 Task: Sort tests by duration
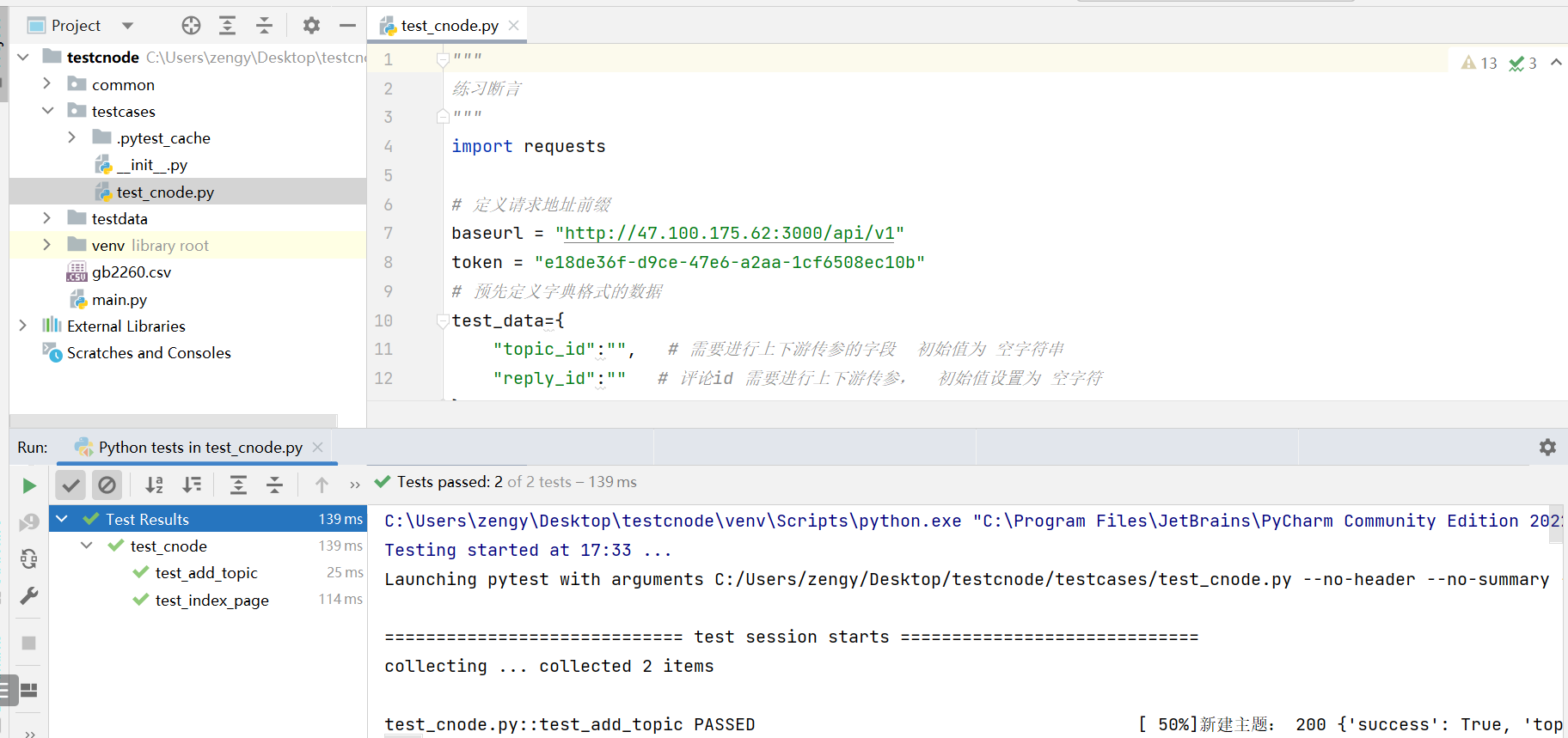click(x=193, y=485)
